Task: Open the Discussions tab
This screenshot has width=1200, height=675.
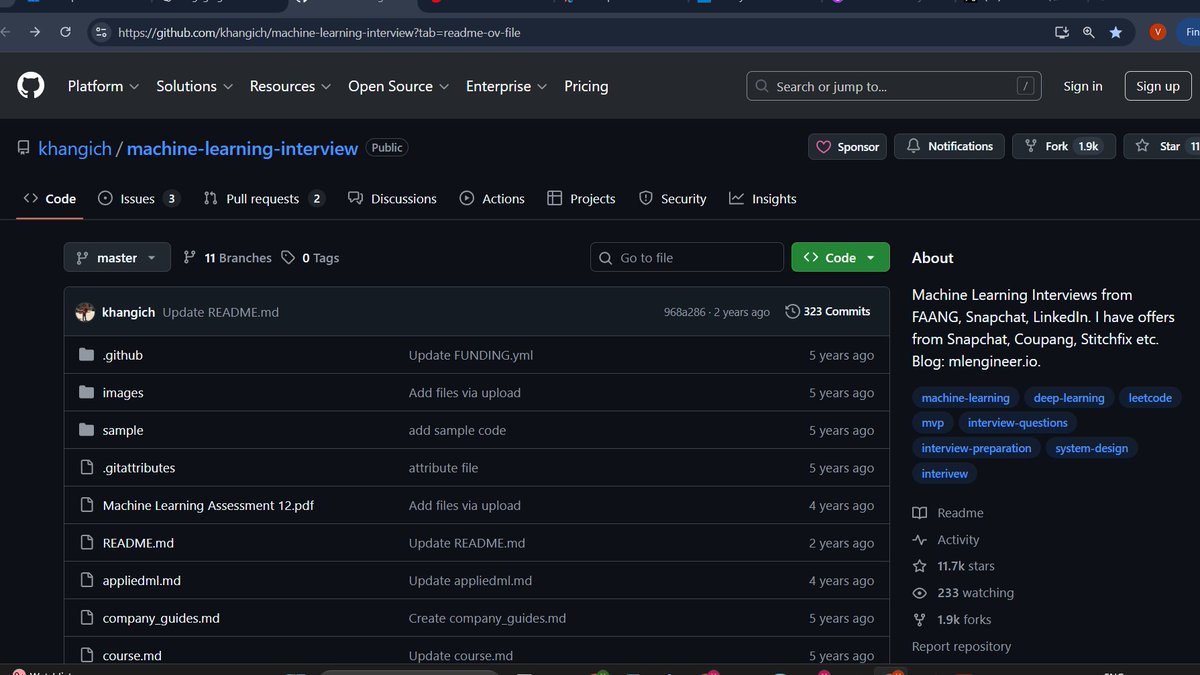Action: tap(392, 199)
